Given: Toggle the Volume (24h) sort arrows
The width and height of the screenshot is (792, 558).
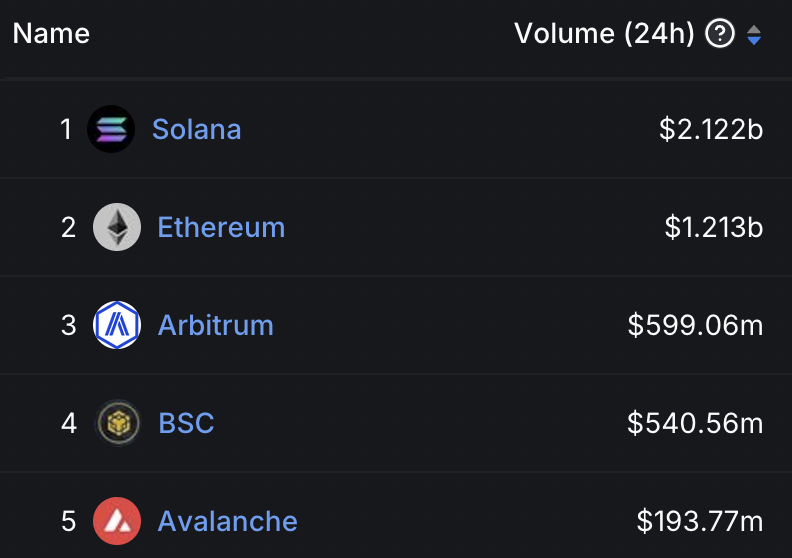Looking at the screenshot, I should (754, 35).
